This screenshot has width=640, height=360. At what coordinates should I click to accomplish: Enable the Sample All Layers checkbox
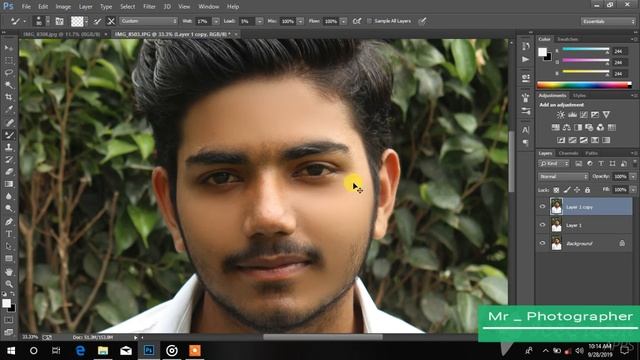(x=369, y=21)
